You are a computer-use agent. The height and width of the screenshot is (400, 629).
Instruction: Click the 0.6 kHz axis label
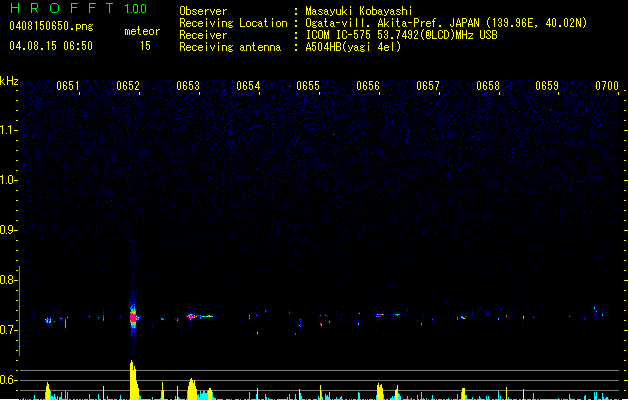[x=8, y=380]
